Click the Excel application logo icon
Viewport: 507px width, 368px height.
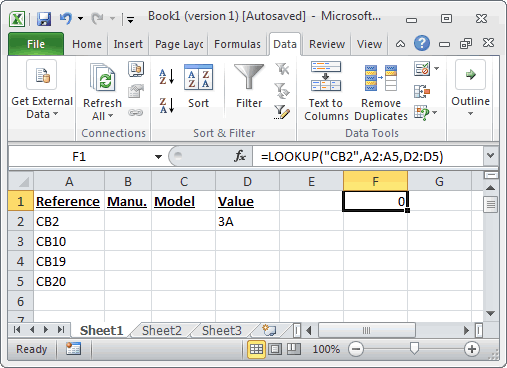click(17, 19)
